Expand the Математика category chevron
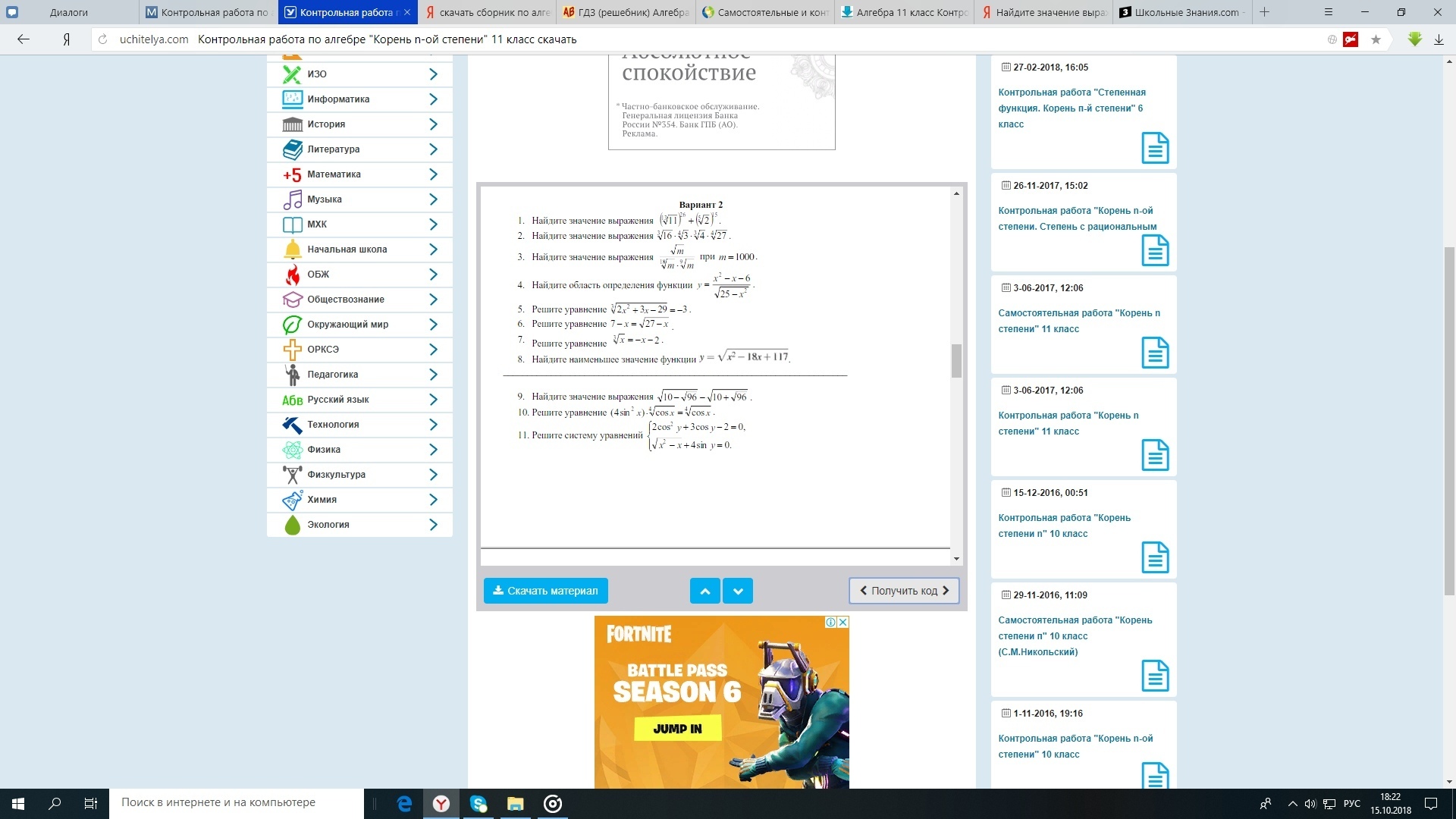 pos(433,174)
